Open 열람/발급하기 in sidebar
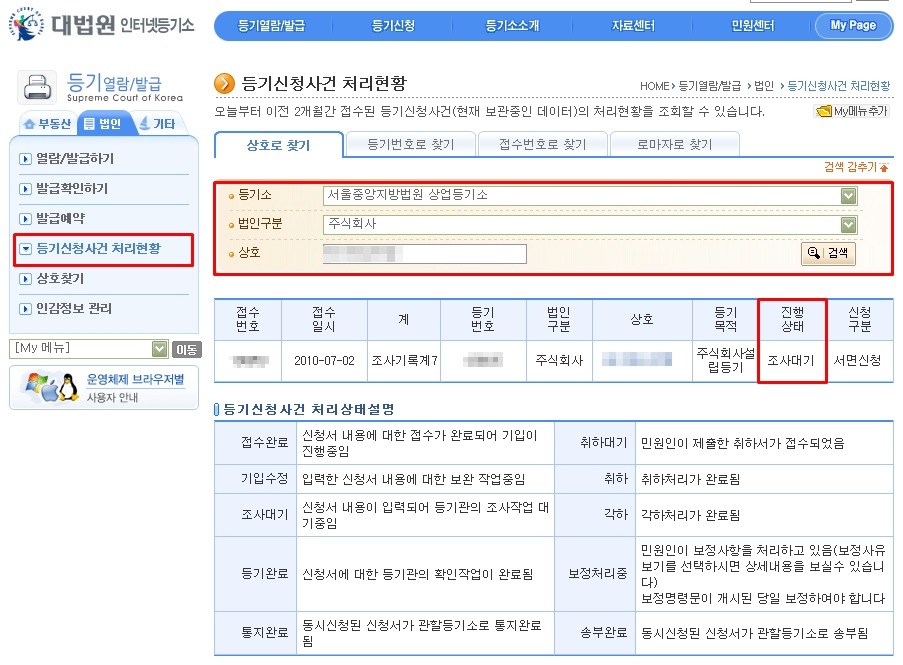 [x=75, y=158]
